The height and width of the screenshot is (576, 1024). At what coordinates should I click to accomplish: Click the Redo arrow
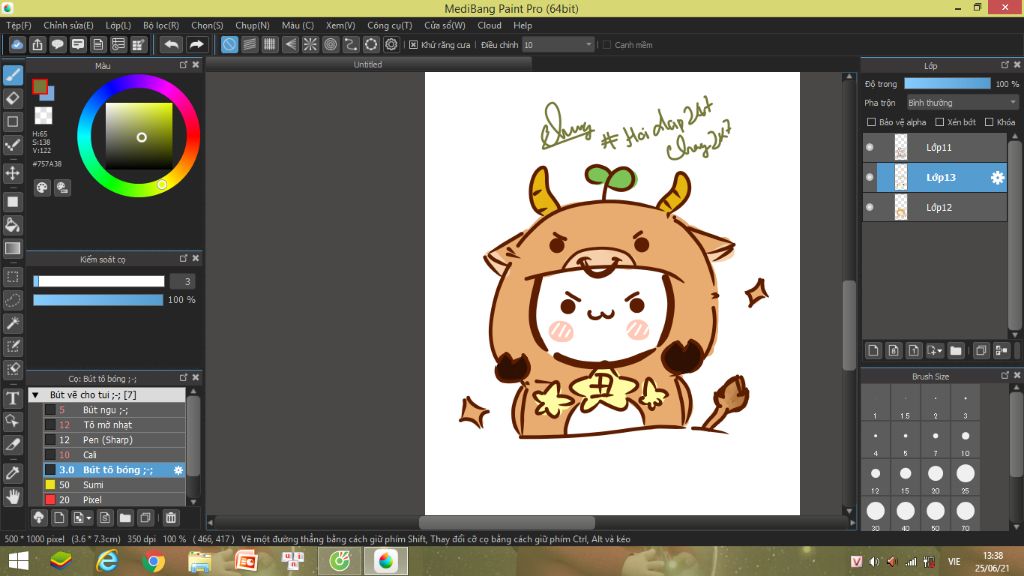pyautogui.click(x=196, y=44)
